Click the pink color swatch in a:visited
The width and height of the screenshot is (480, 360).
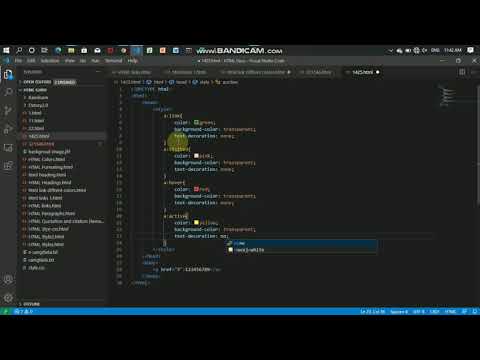click(x=196, y=156)
